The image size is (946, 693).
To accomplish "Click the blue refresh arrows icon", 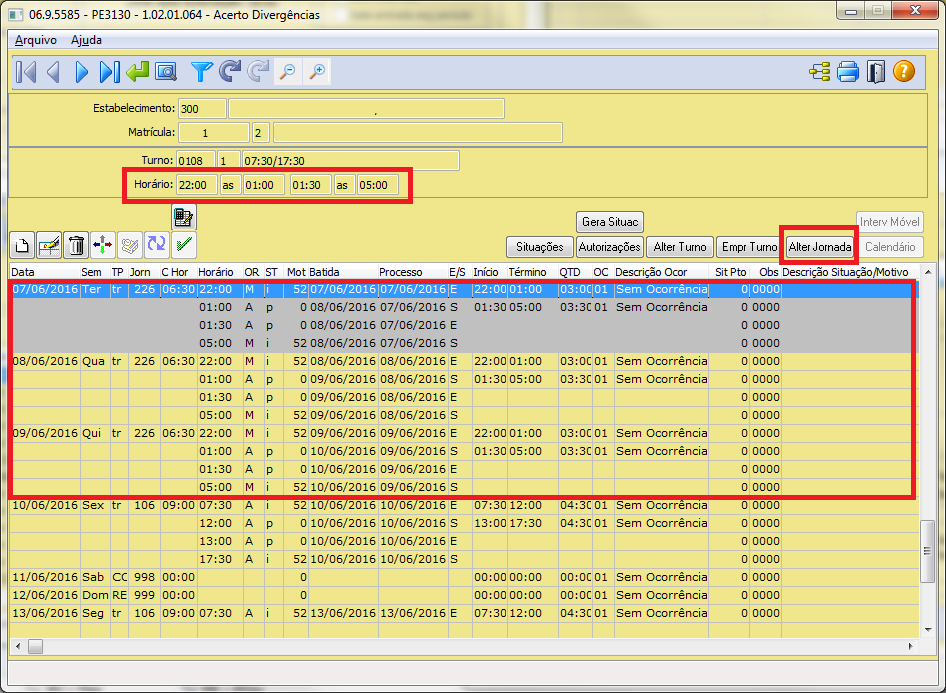I will 157,244.
